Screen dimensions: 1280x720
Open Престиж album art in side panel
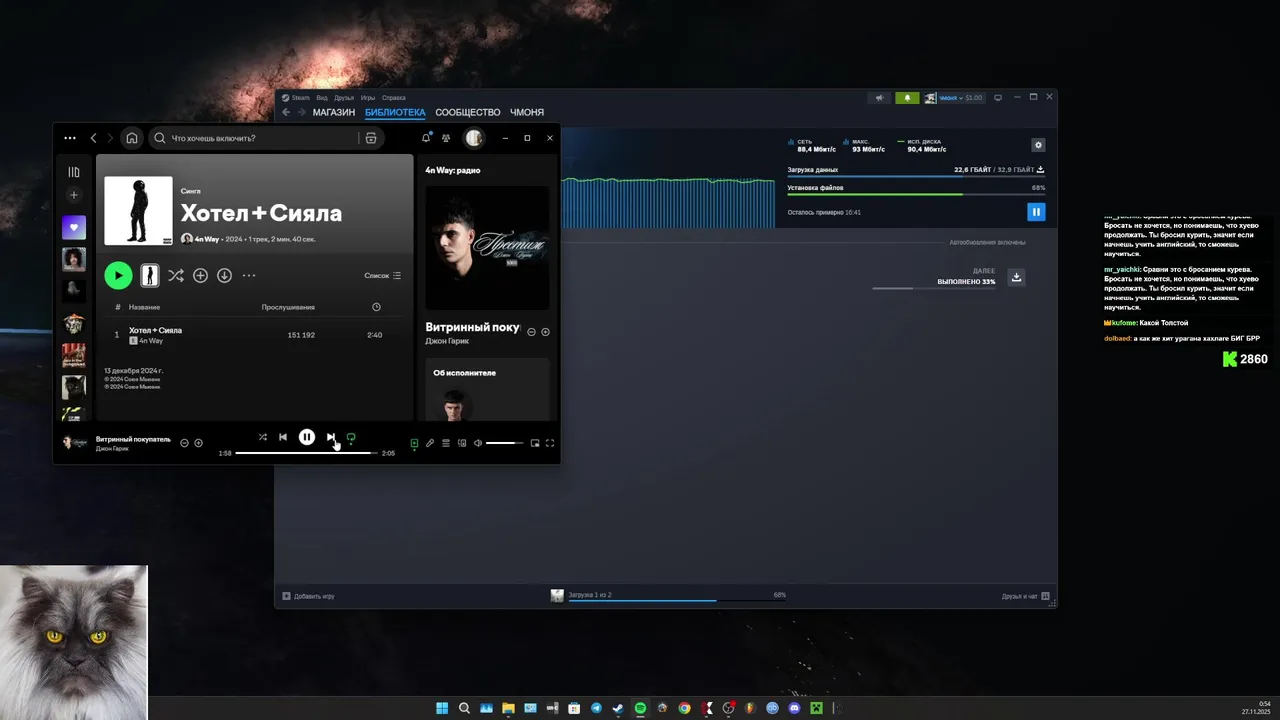[487, 247]
